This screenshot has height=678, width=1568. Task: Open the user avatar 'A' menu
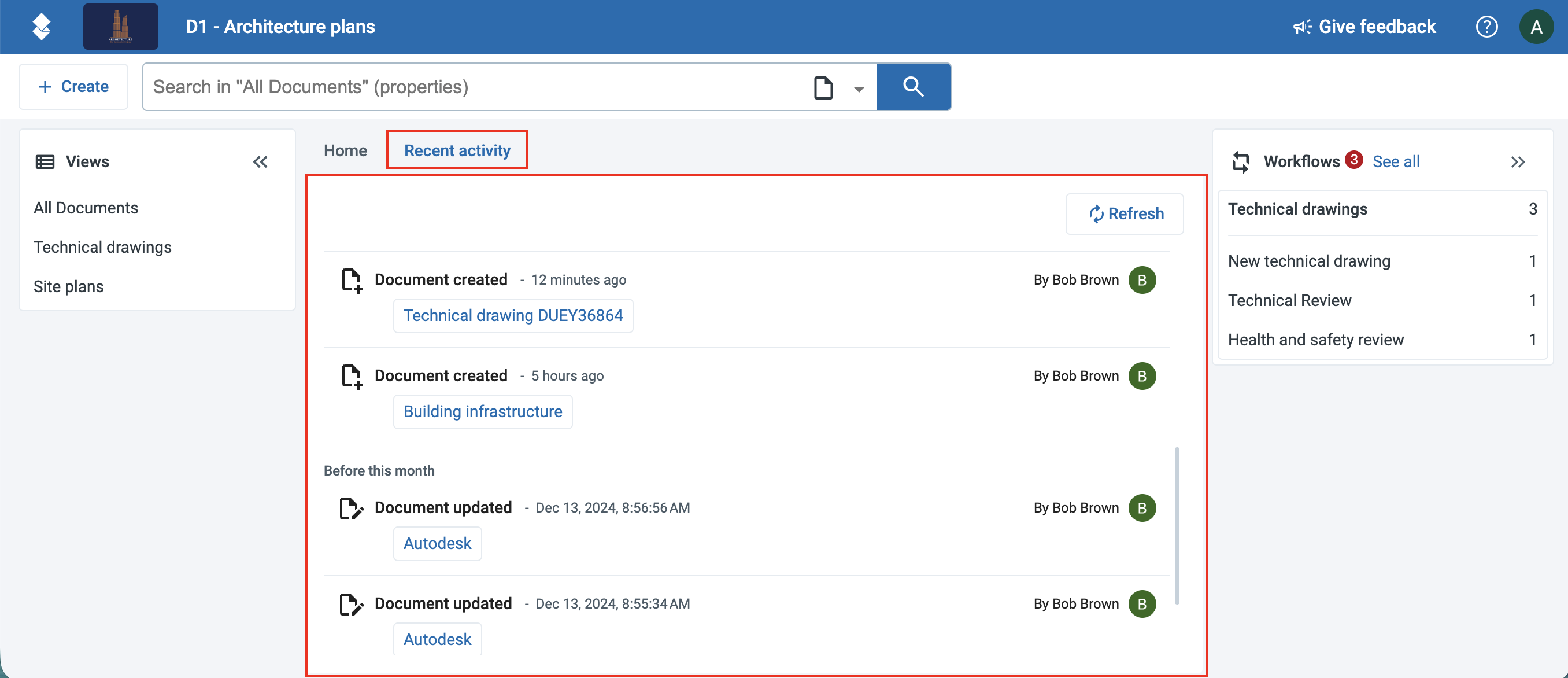click(1536, 27)
